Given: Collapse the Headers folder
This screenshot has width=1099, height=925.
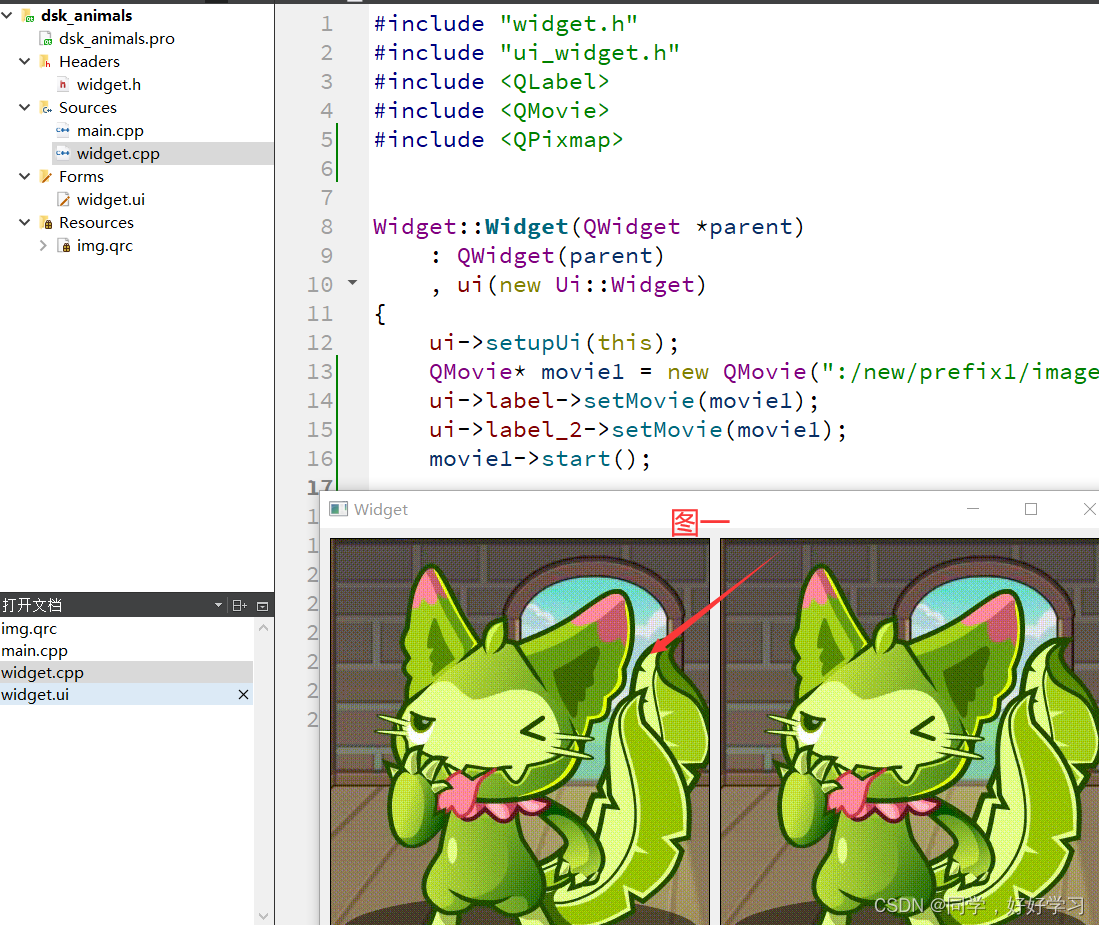Looking at the screenshot, I should click(x=25, y=62).
